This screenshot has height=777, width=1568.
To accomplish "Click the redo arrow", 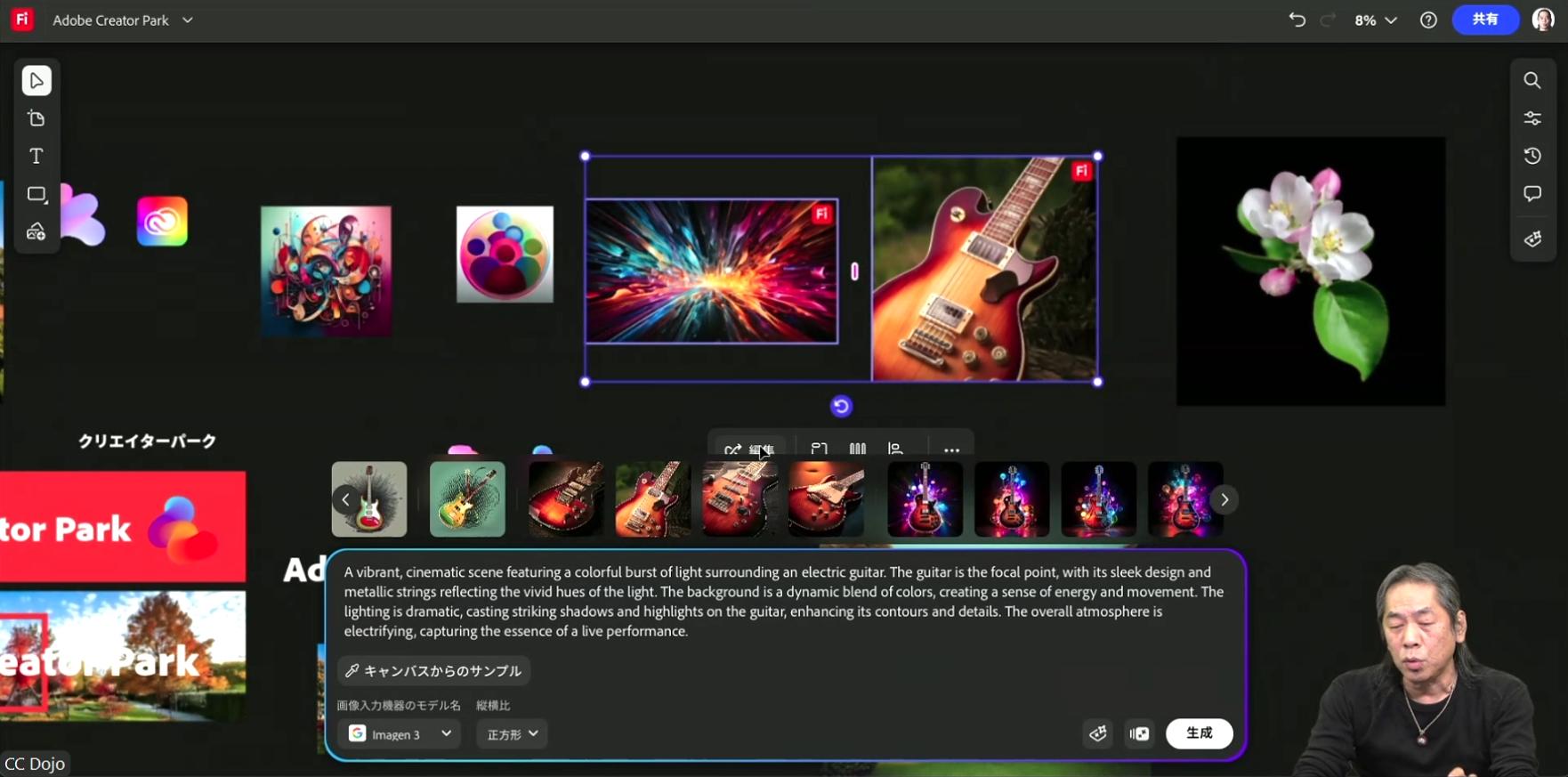I will (1328, 20).
